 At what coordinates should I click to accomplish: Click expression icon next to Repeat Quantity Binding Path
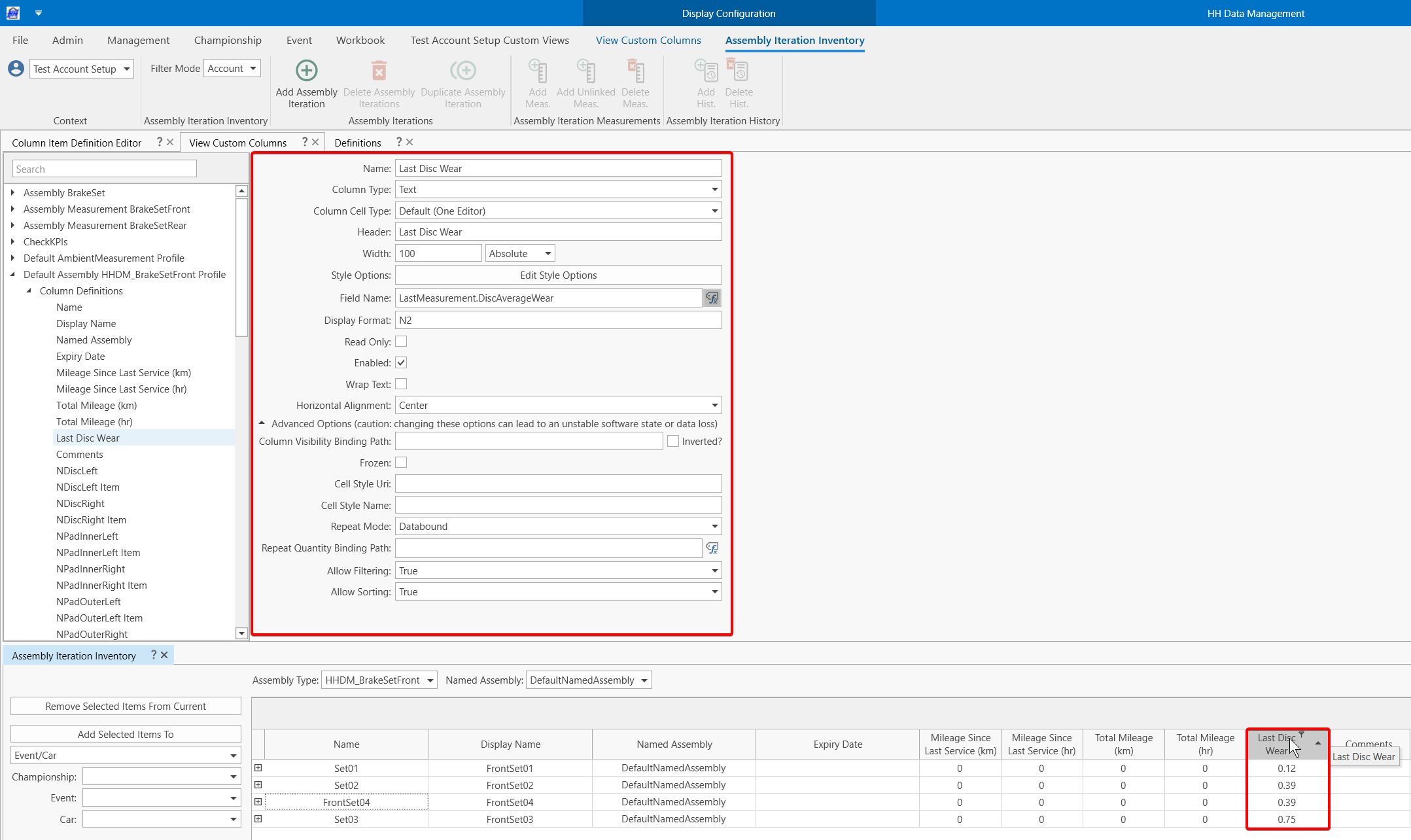point(712,548)
